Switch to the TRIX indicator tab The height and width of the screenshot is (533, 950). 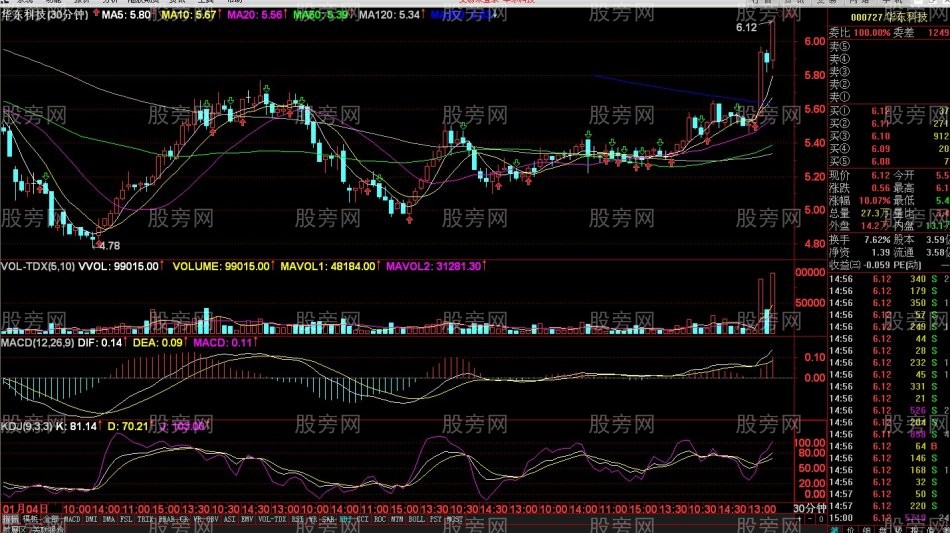[145, 519]
